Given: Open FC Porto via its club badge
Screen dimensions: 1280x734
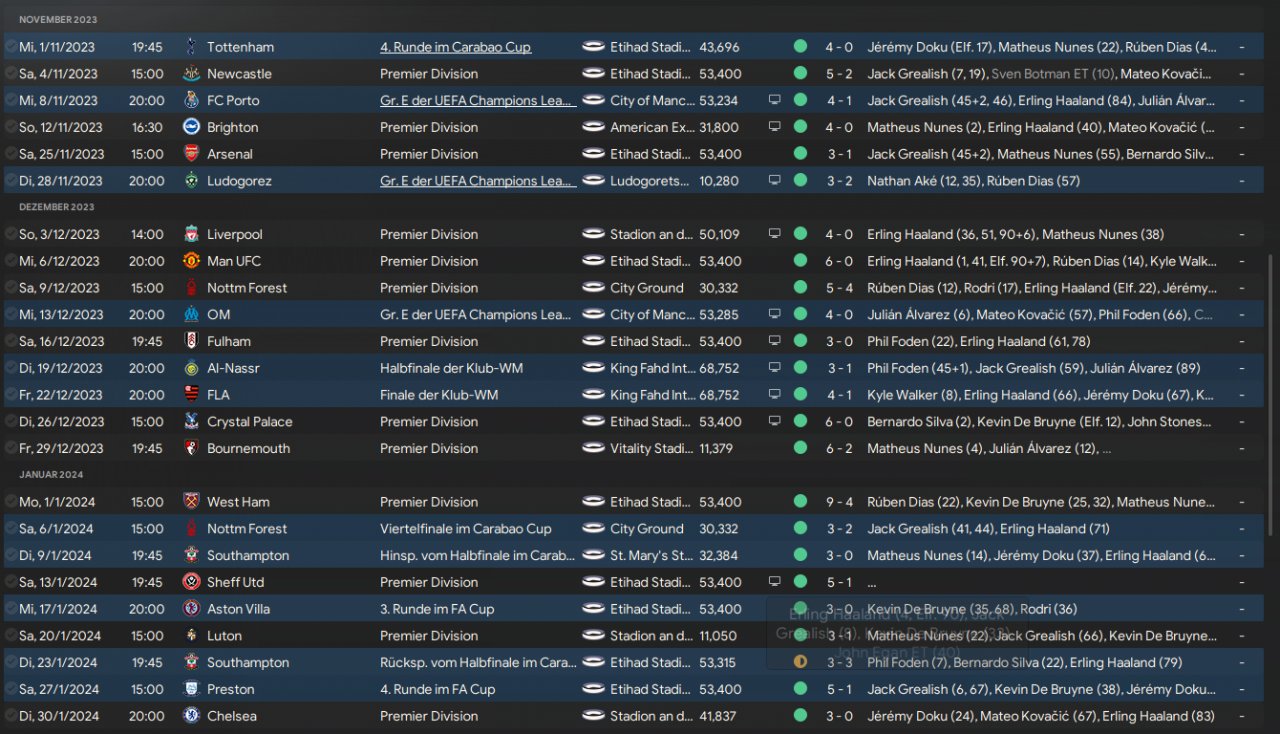Looking at the screenshot, I should (x=191, y=101).
